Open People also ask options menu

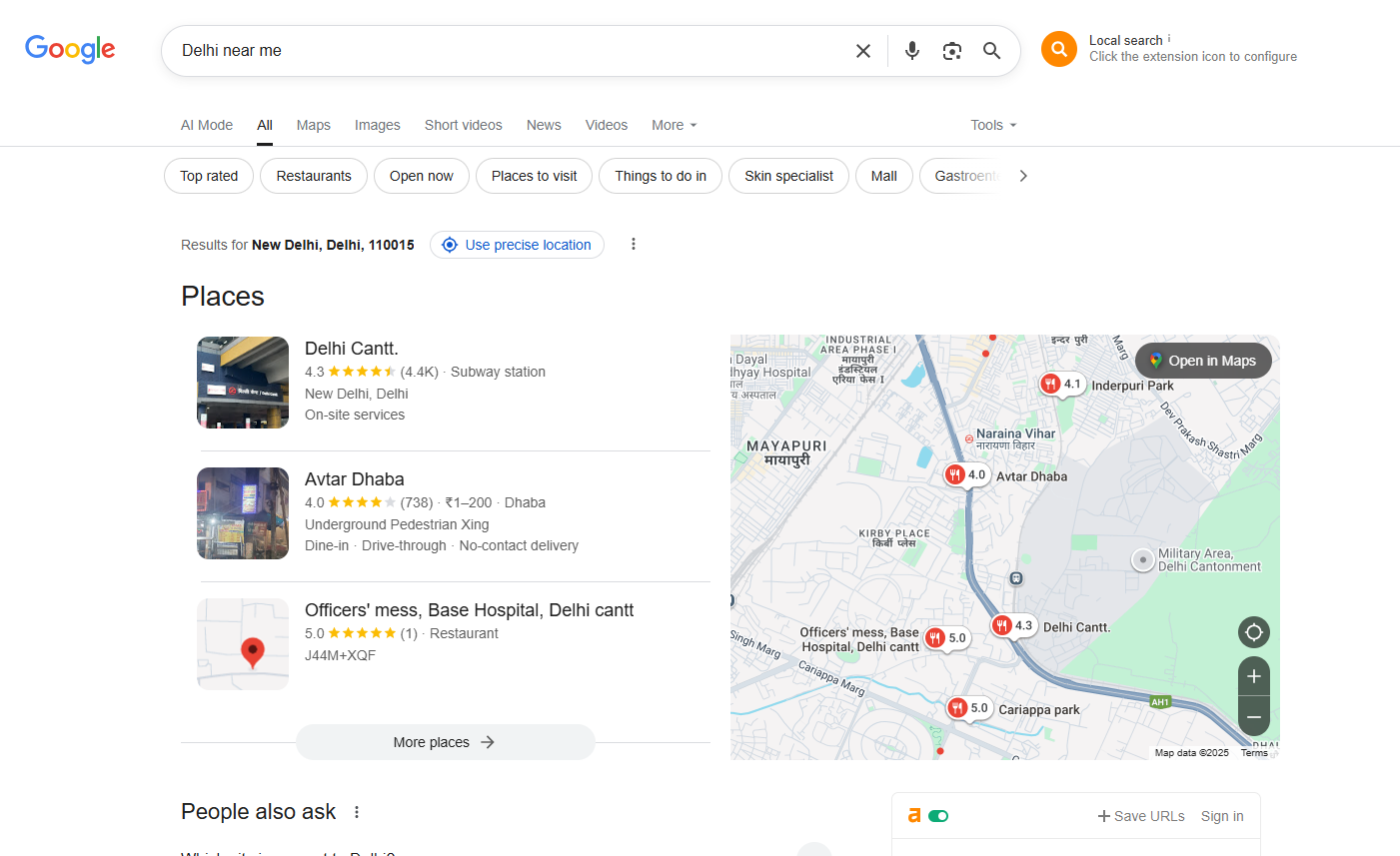pos(357,812)
